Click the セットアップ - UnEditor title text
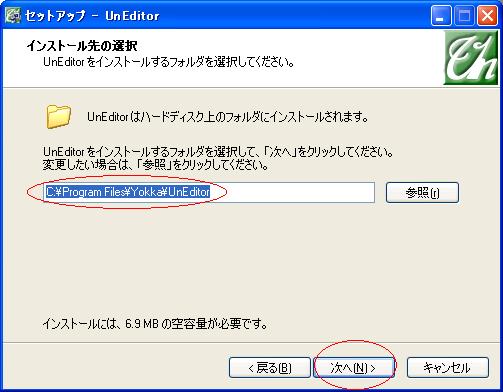Viewport: 503px width, 392px height. [92, 16]
